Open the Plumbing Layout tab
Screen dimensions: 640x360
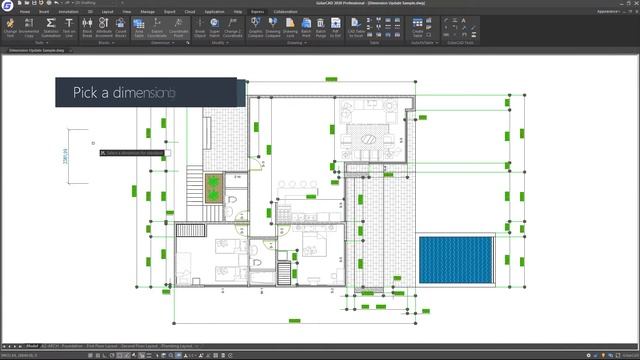pos(176,346)
